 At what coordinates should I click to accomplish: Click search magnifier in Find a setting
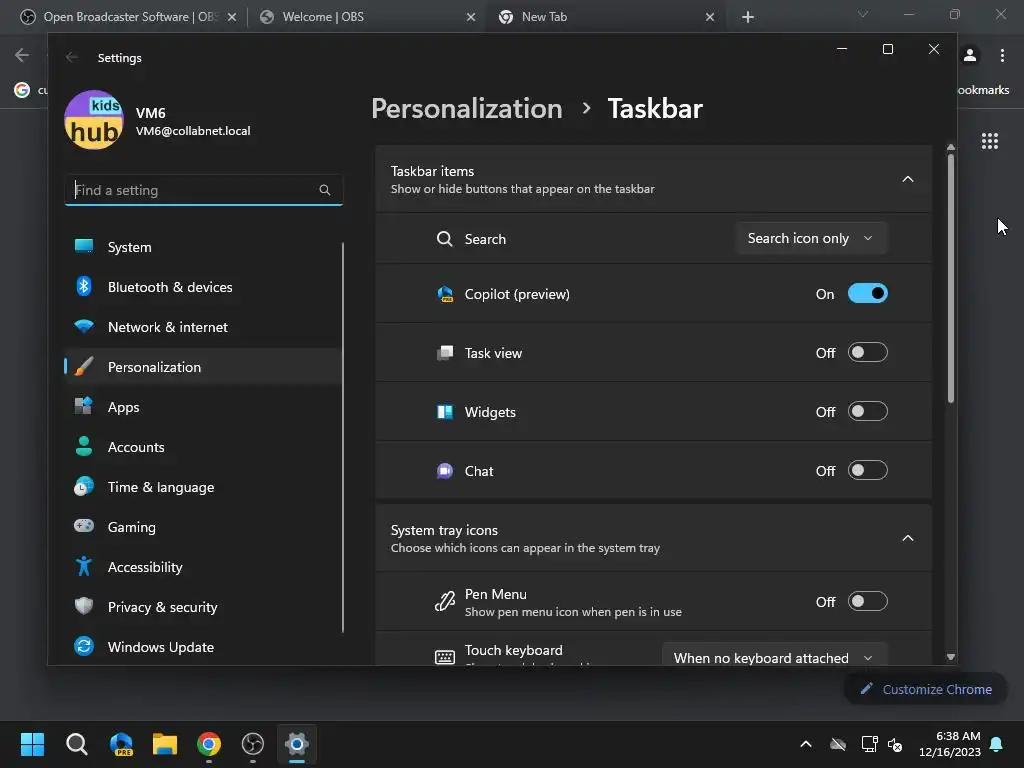[x=325, y=190]
